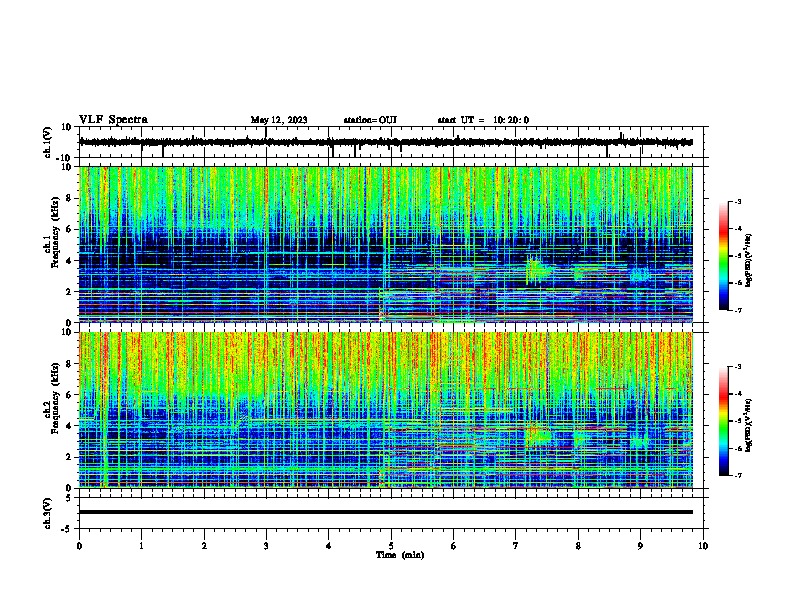This screenshot has height=612, width=792.
Task: Click the "6" kHz tick on the ch.2 frequency axis
Action: 70,394
